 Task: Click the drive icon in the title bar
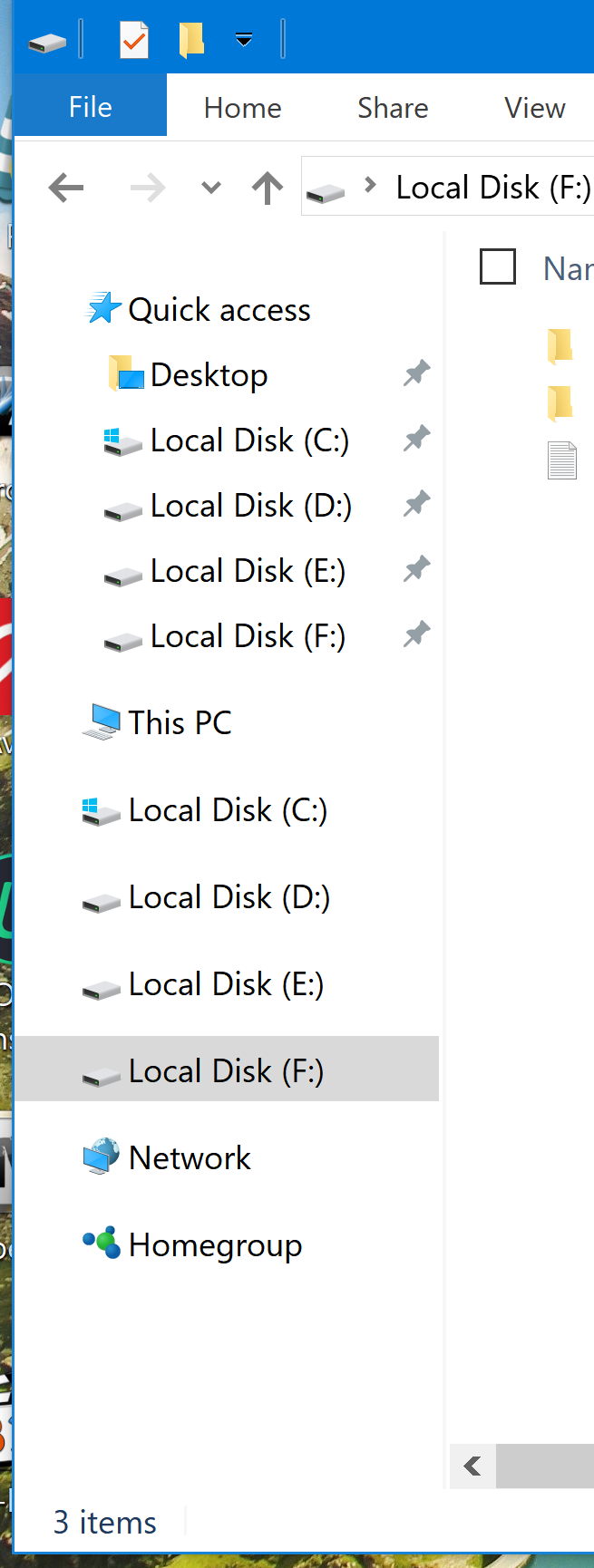click(47, 42)
